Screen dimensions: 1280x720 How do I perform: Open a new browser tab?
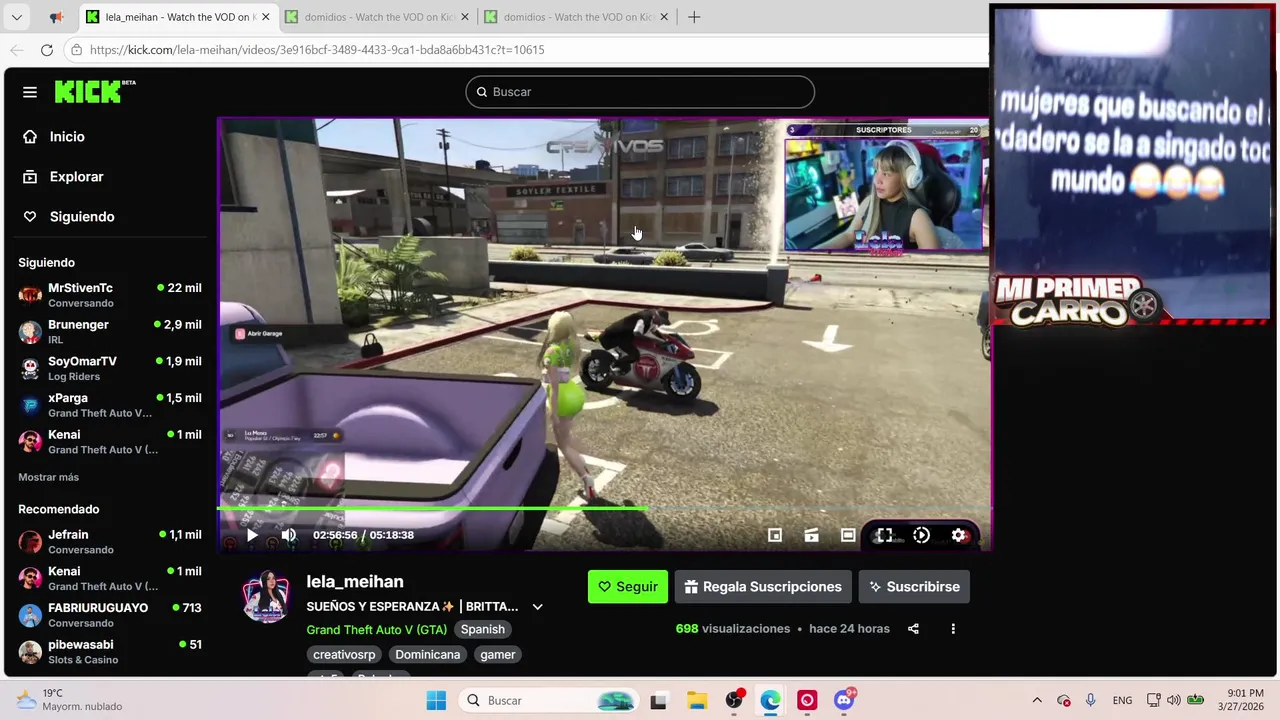coord(694,17)
